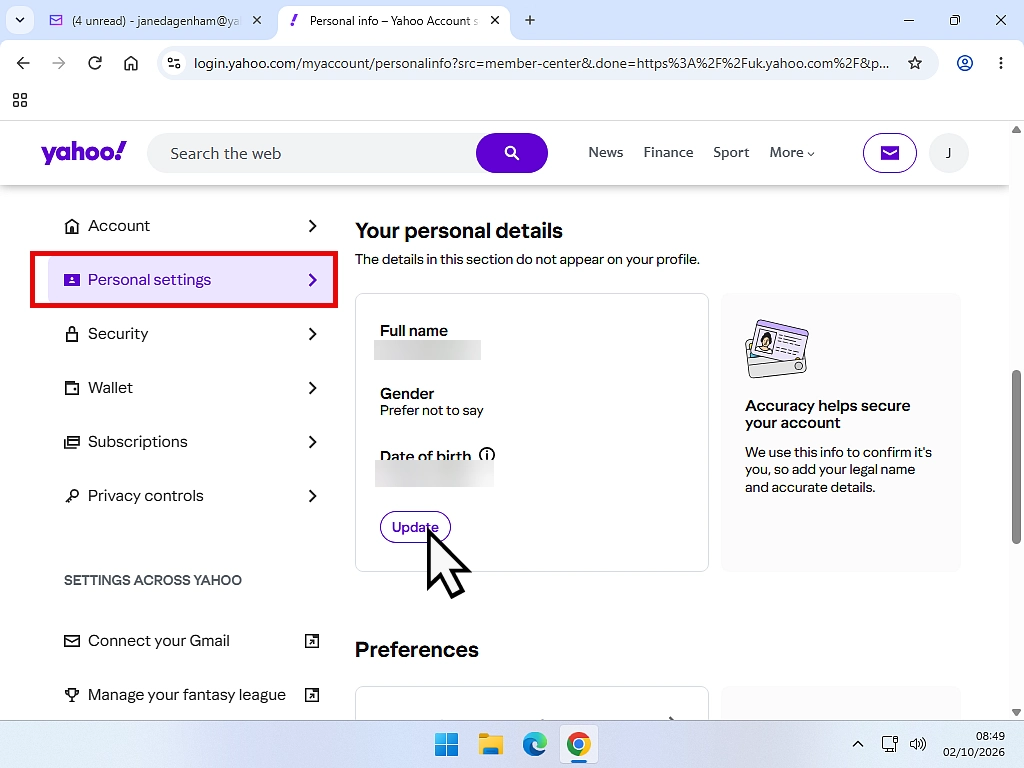This screenshot has width=1024, height=768.
Task: Open Chrome profile icon in toolbar
Action: (x=965, y=63)
